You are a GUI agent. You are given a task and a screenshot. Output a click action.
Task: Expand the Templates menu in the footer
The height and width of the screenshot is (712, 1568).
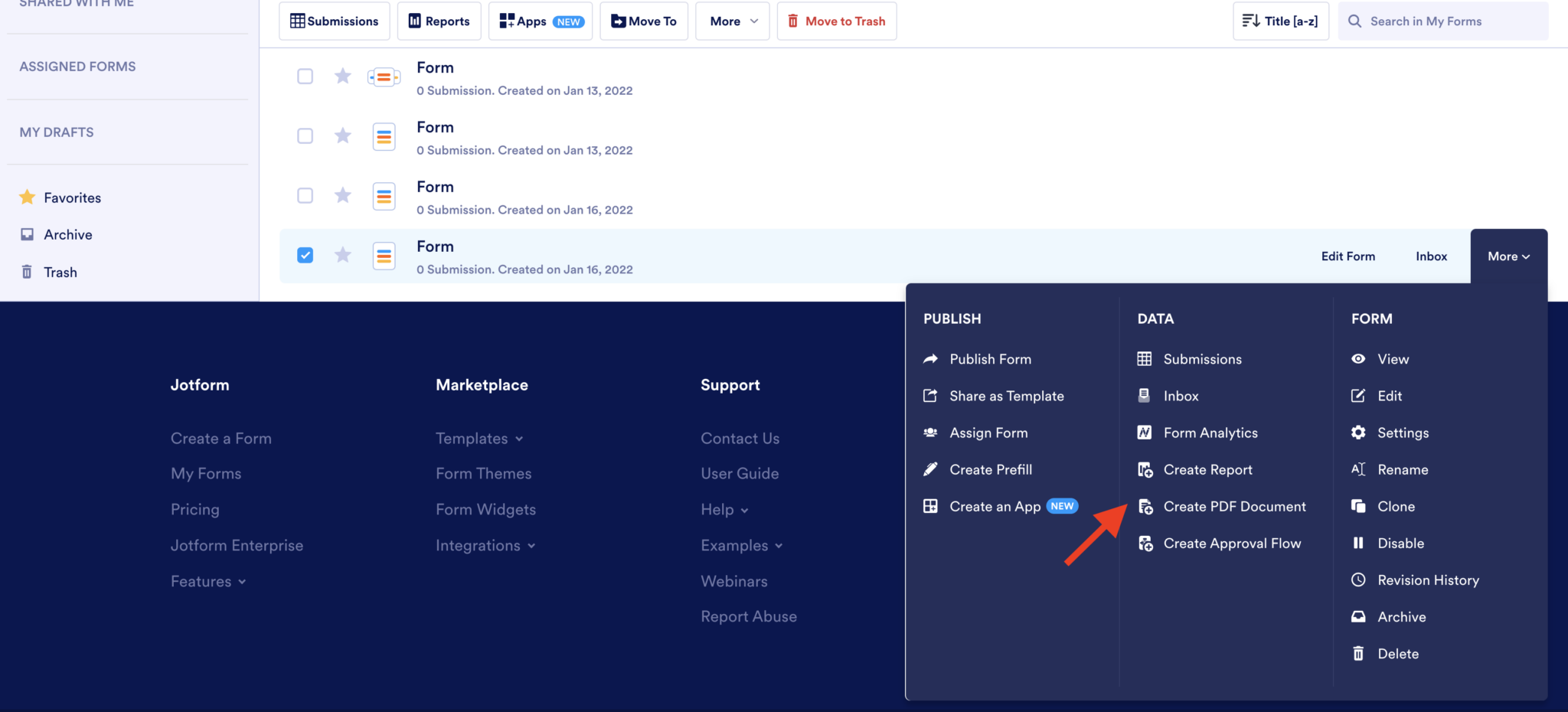[x=479, y=438]
